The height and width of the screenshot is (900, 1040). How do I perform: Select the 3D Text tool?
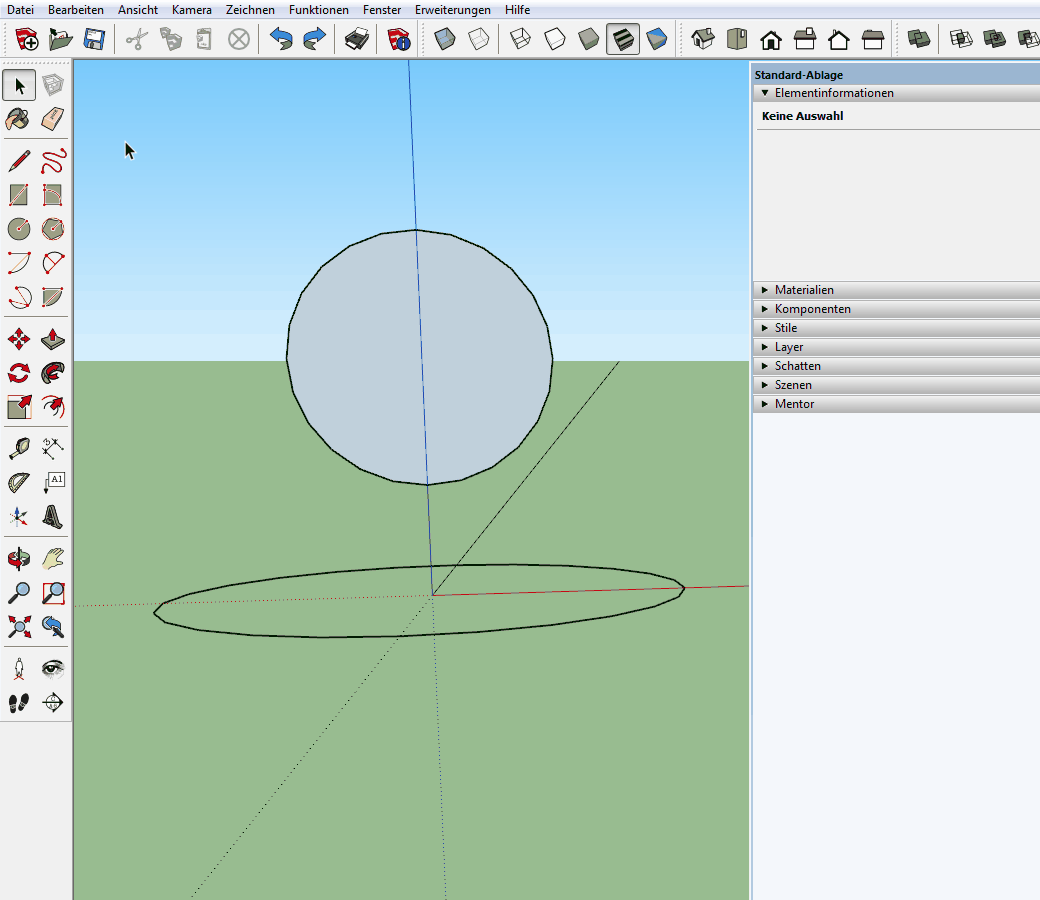tap(53, 516)
